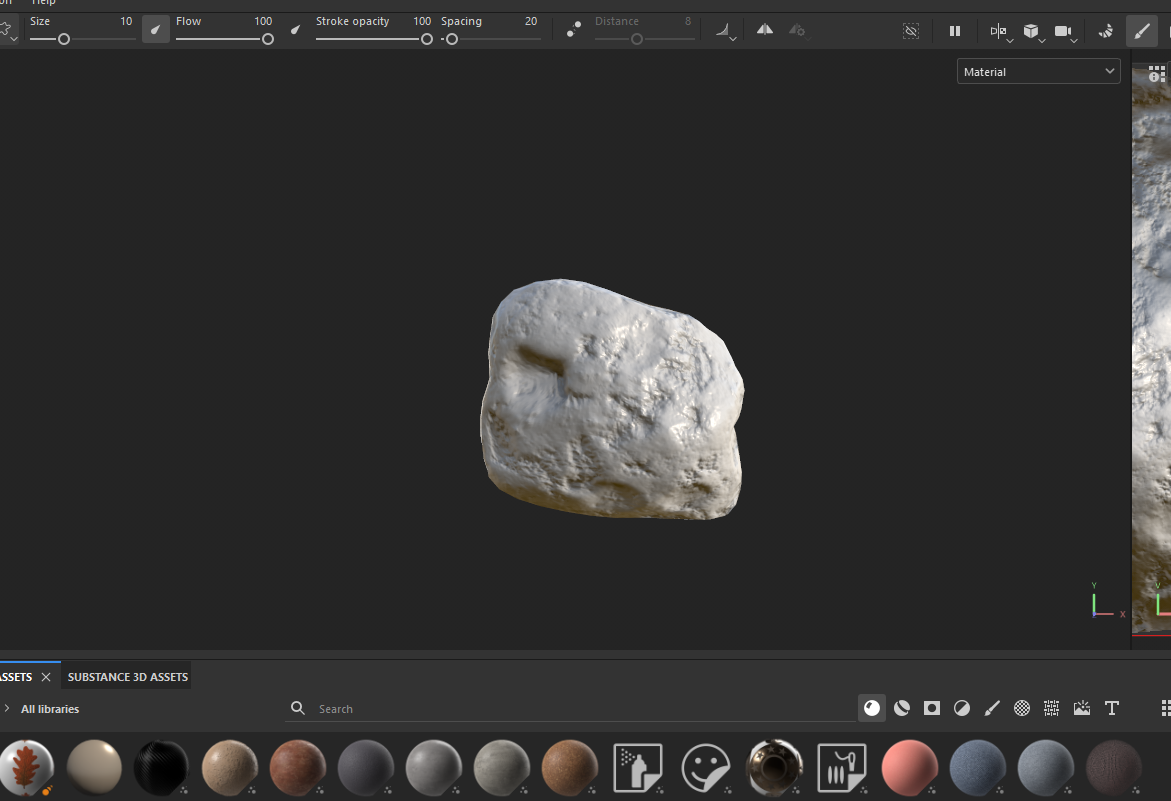Toggle lazy mouse next to Distance
This screenshot has width=1171, height=801.
[x=574, y=30]
